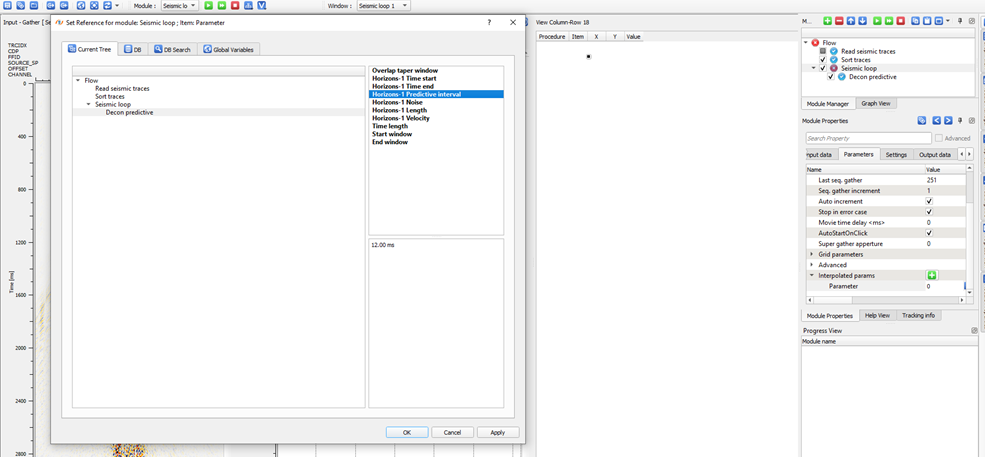Screen dimensions: 985x457
Task: Click the green plus add module icon in Module Manager
Action: [827, 21]
